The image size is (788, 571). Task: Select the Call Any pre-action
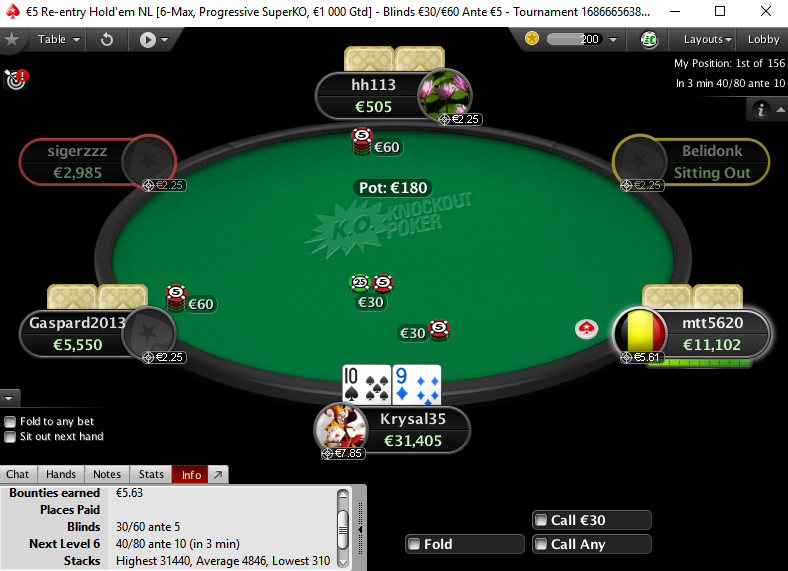pyautogui.click(x=592, y=544)
